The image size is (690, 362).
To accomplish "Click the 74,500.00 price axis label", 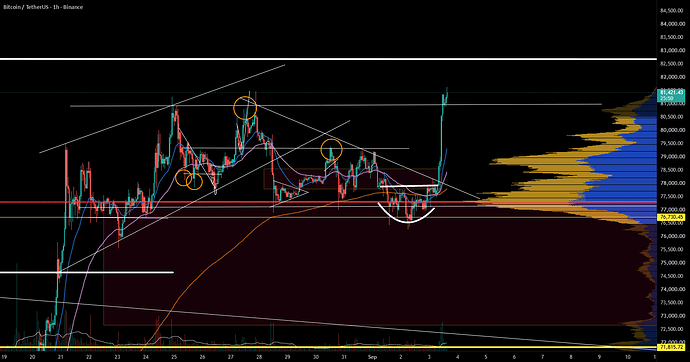I will tap(673, 276).
